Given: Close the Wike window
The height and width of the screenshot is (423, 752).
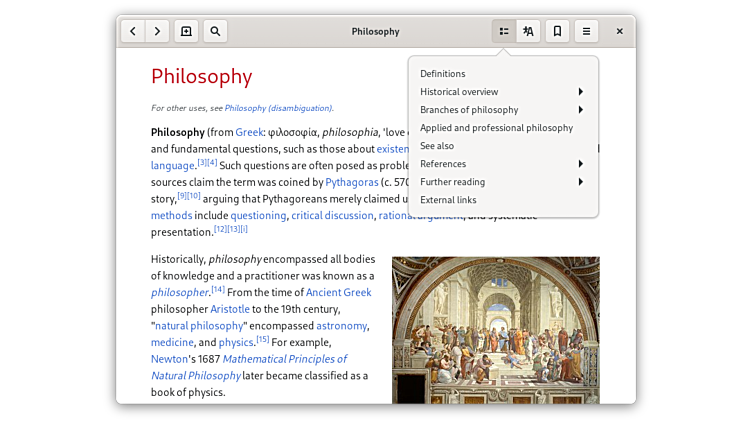Looking at the screenshot, I should (620, 31).
